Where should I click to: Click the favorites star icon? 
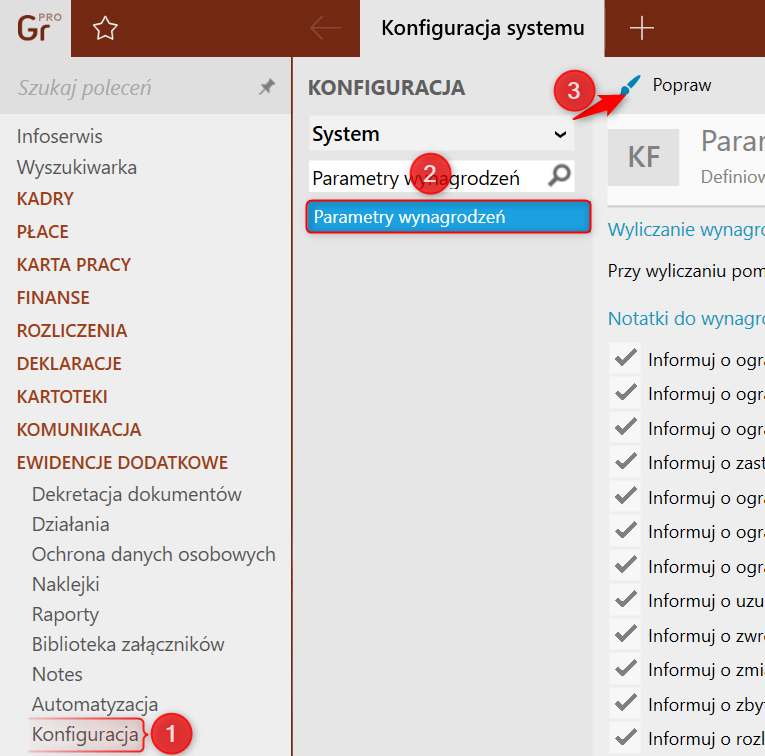point(105,29)
